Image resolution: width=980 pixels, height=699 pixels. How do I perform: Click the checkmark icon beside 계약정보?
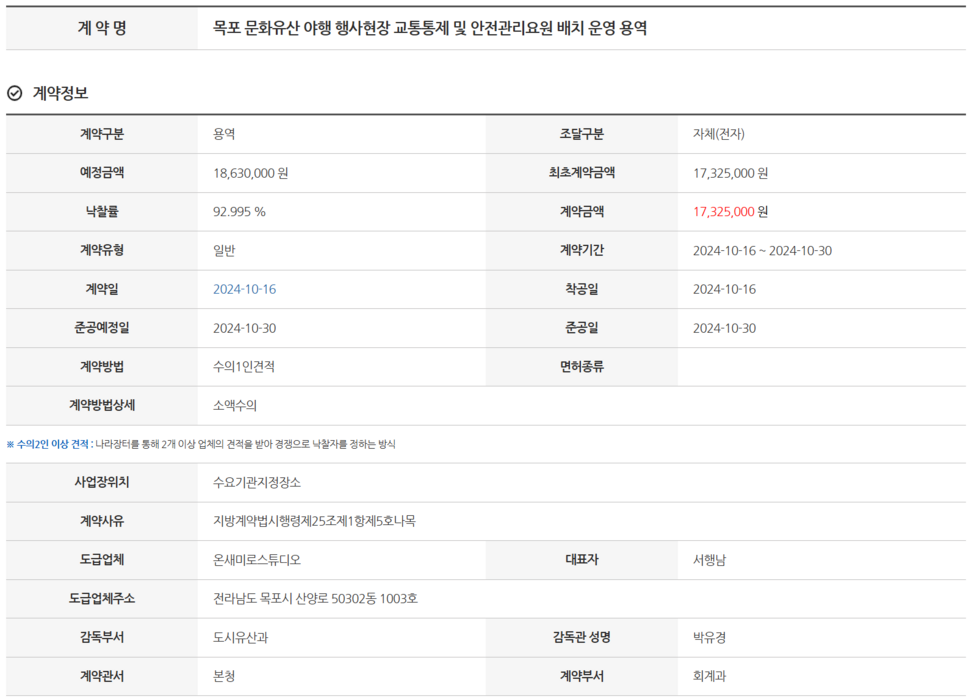click(x=14, y=93)
